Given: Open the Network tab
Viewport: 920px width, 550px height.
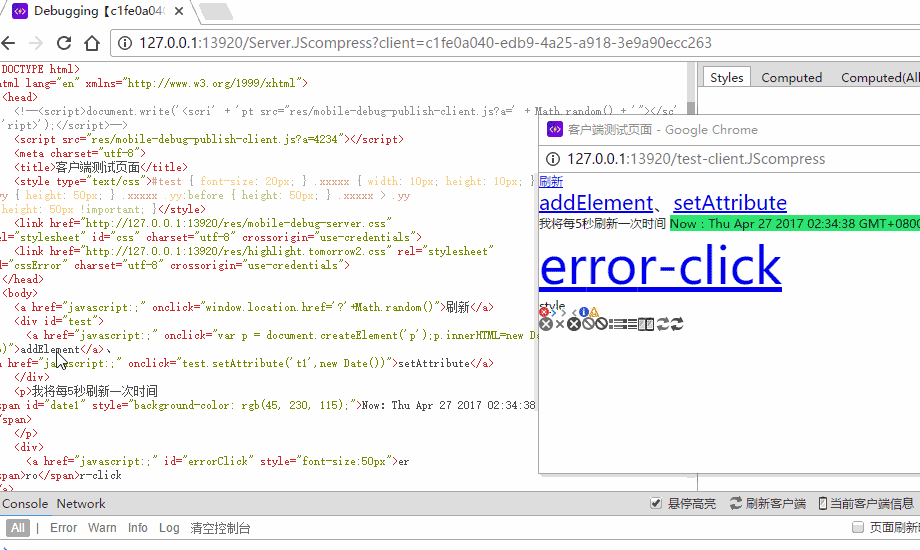Looking at the screenshot, I should coord(81,504).
